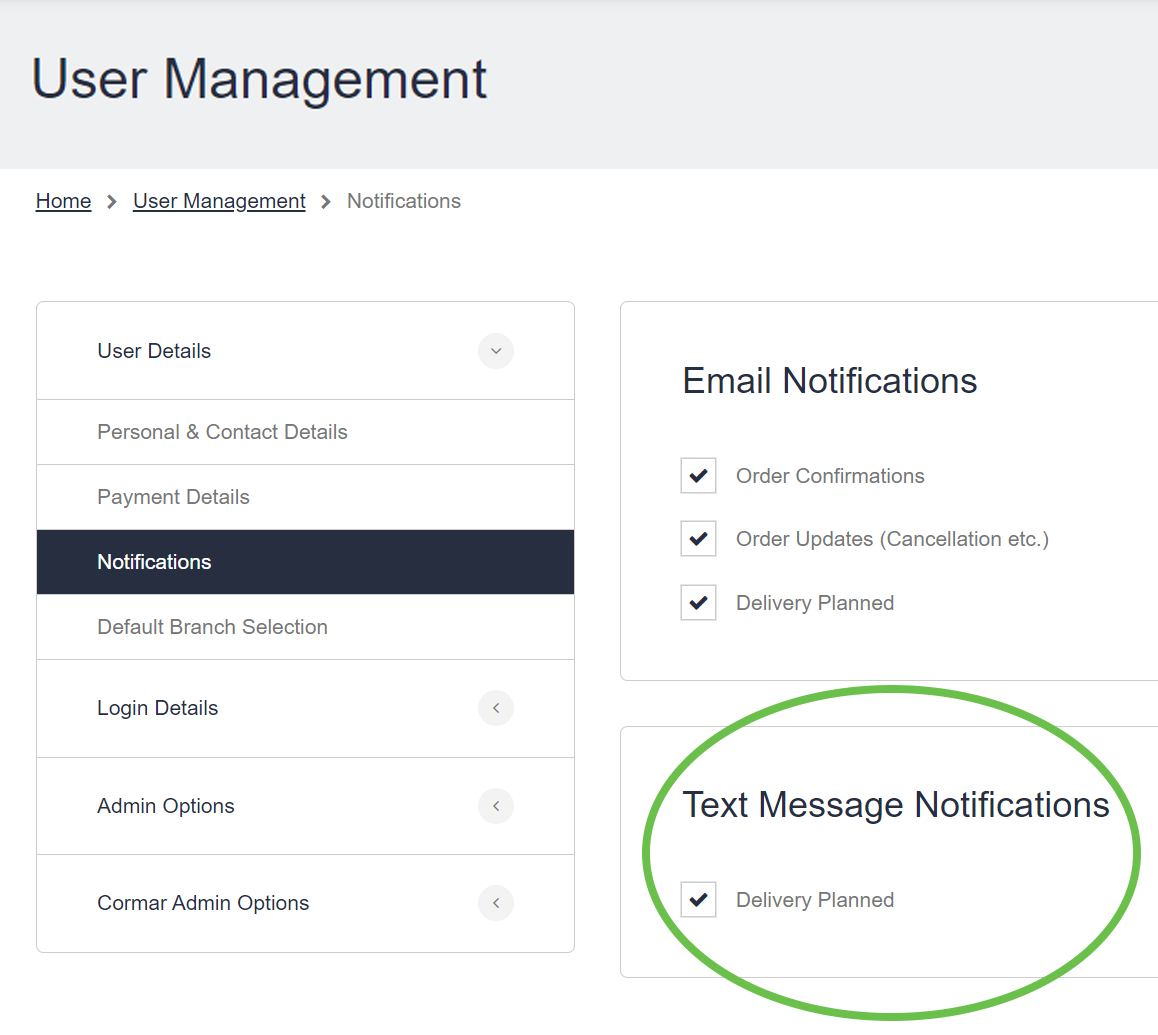Navigate to User Management breadcrumb link
The image size is (1158, 1035).
pyautogui.click(x=219, y=201)
